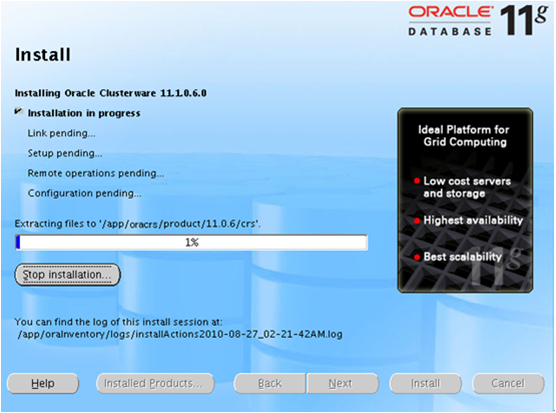Click the checkmark icon beside Installation in progress

click(x=19, y=112)
